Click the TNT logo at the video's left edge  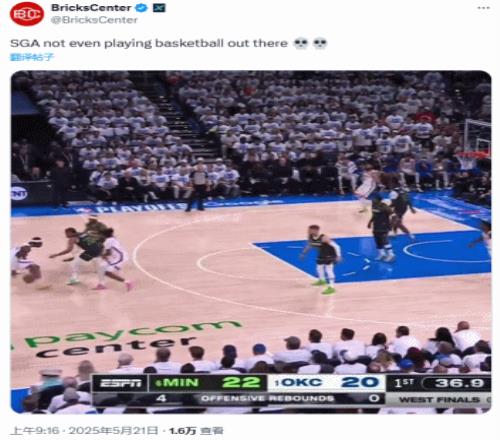pos(19,193)
